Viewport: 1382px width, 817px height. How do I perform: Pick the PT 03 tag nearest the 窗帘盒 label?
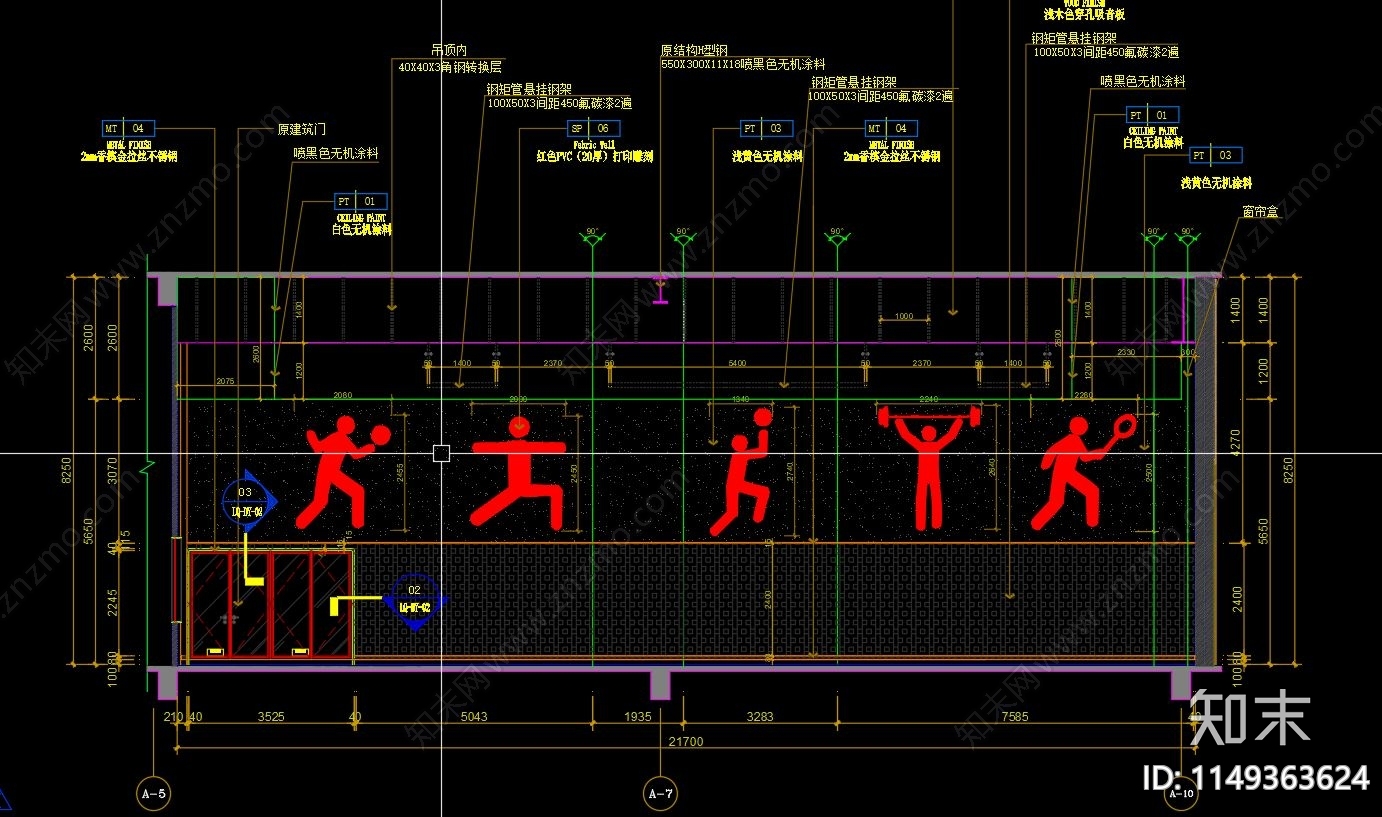coord(1216,155)
